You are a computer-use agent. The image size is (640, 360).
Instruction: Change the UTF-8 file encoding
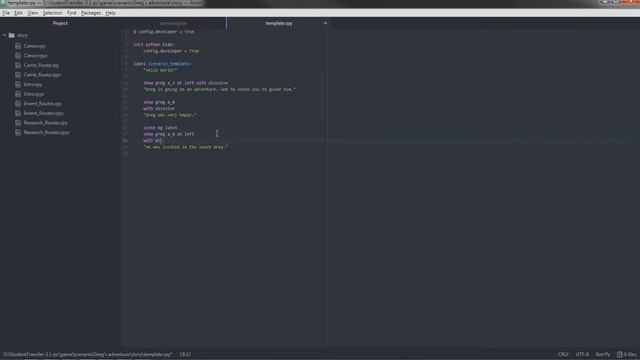point(582,354)
